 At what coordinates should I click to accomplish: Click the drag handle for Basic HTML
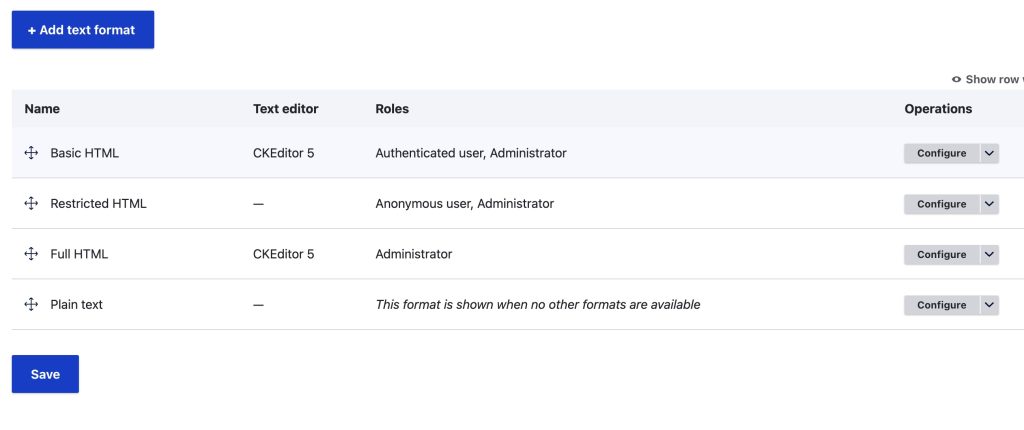coord(31,153)
